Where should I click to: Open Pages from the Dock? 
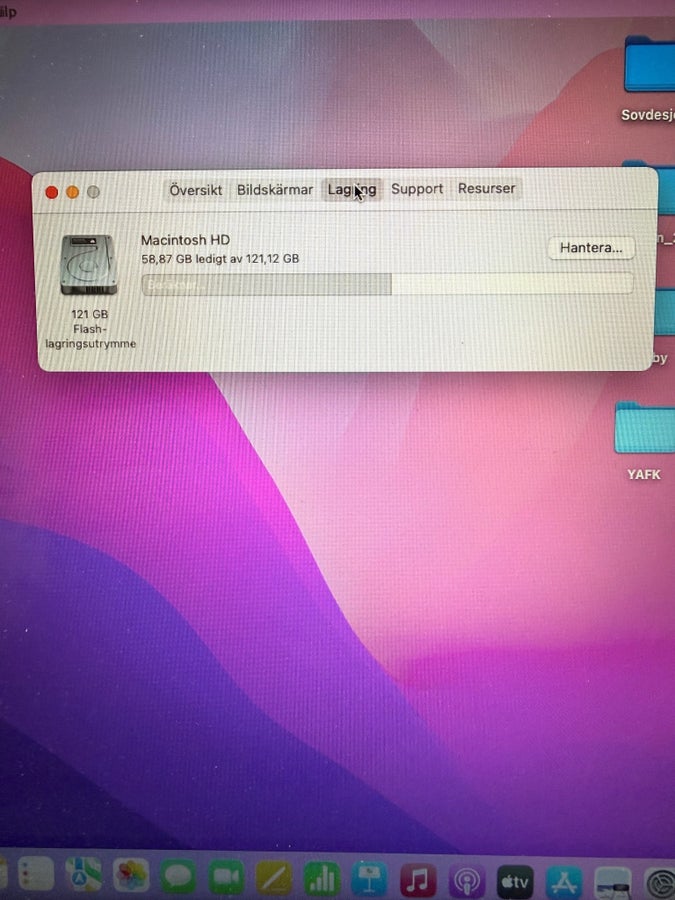click(274, 878)
